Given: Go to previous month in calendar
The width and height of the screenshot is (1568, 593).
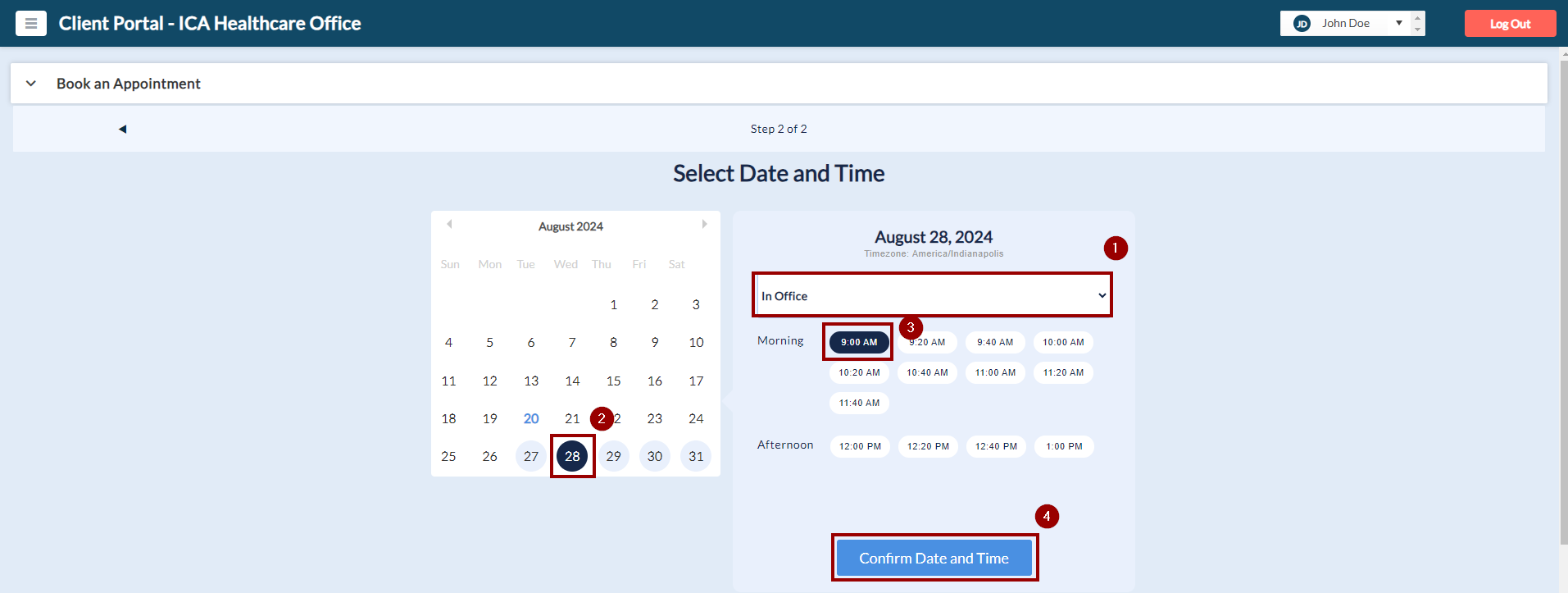Looking at the screenshot, I should (449, 224).
